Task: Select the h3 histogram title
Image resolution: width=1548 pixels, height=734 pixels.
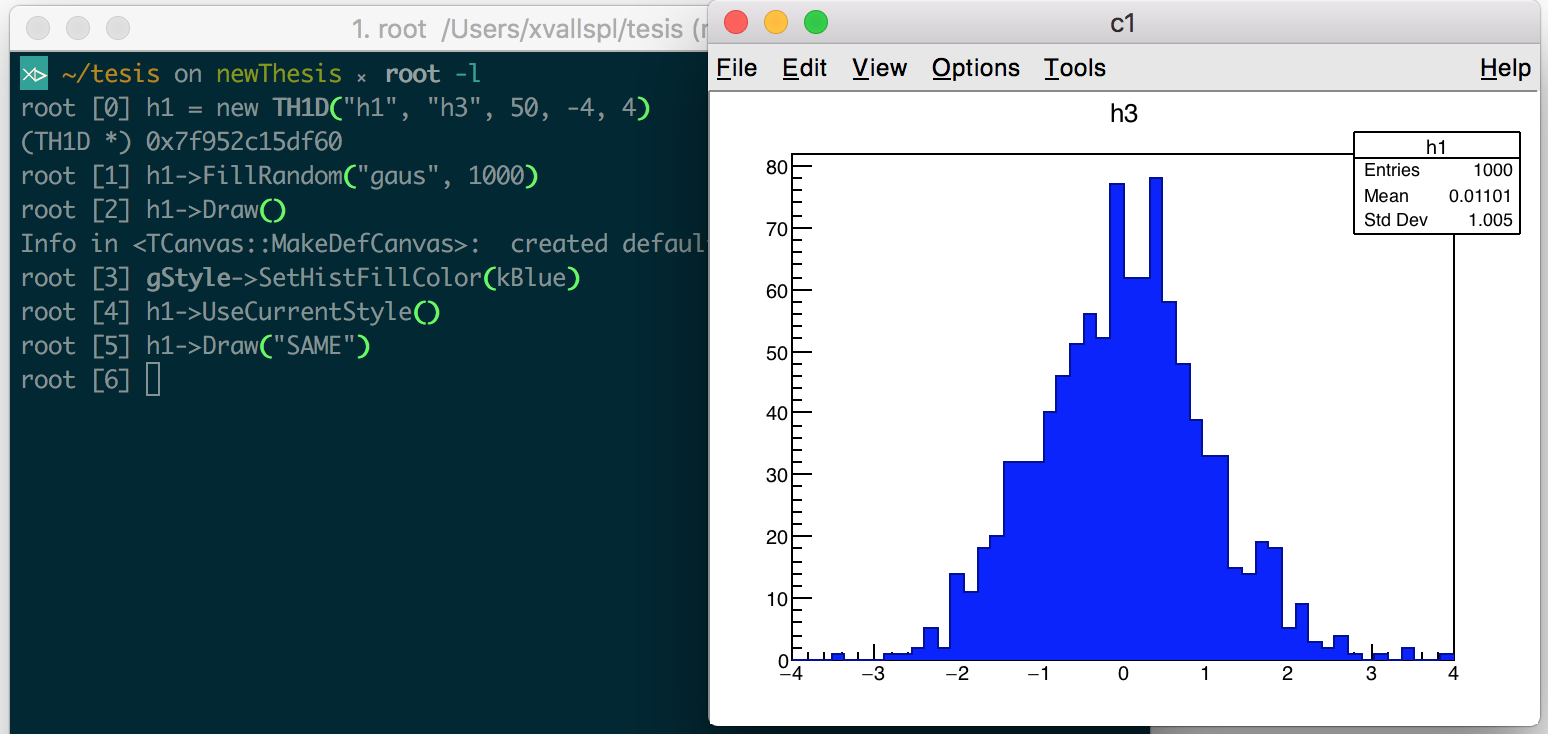Action: [x=1124, y=114]
